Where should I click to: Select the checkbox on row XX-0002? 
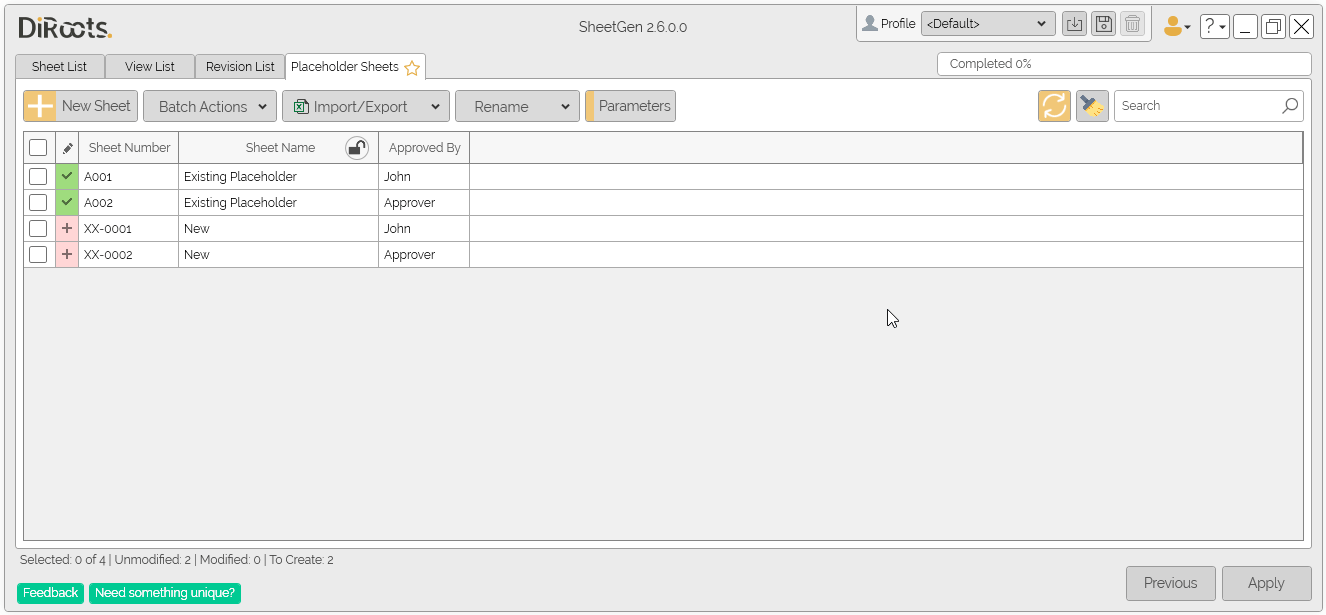[x=38, y=254]
